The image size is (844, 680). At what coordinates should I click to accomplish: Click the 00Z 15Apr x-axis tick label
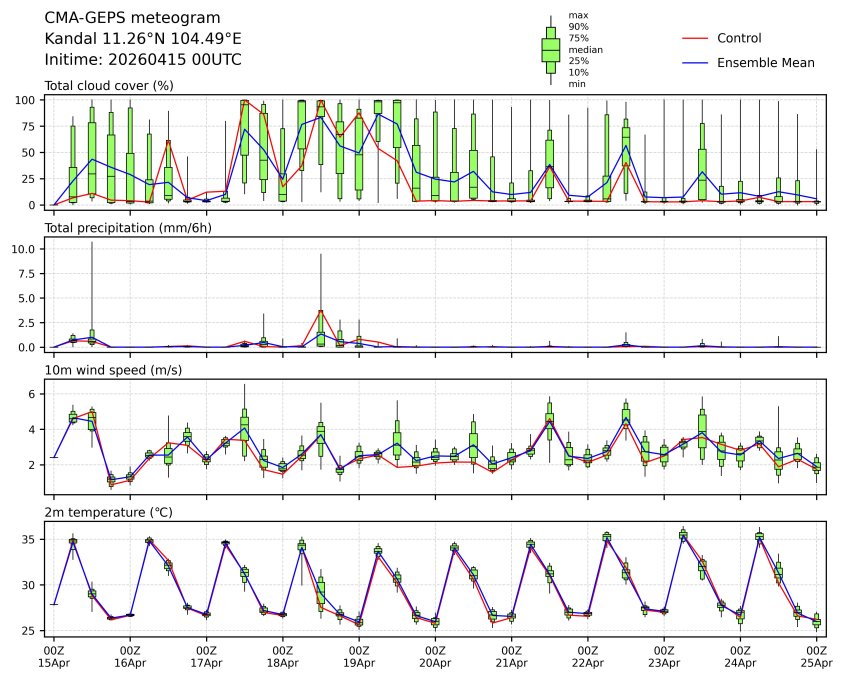(54, 656)
